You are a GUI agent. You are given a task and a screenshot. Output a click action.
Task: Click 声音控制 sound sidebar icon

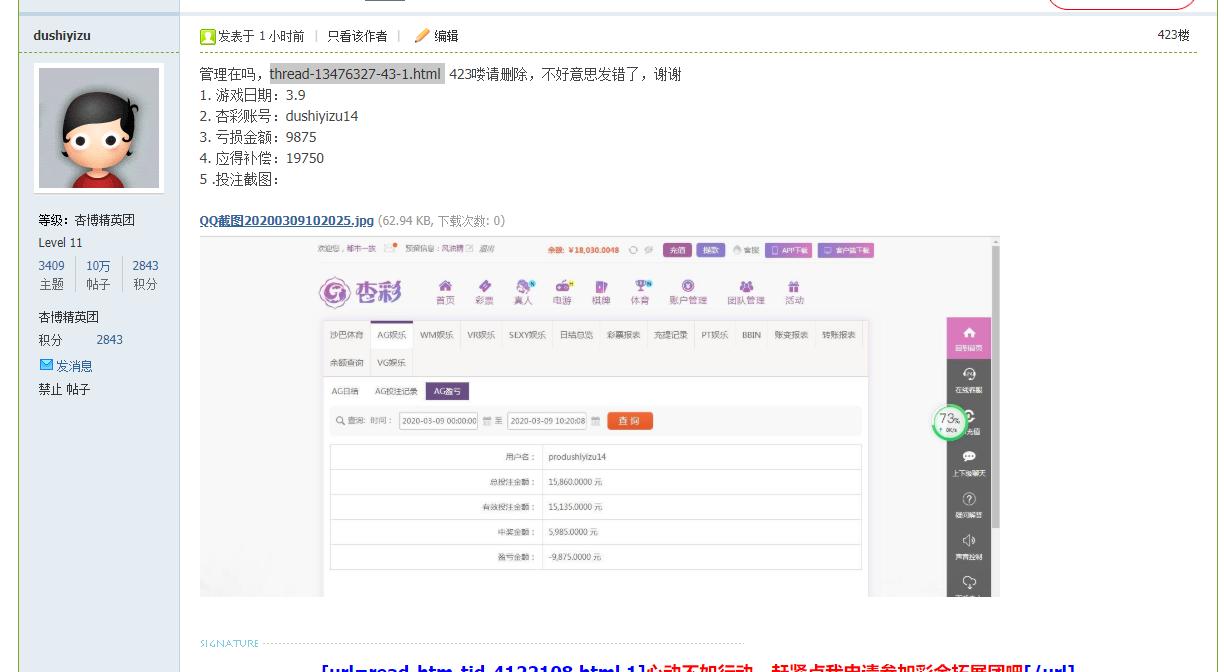[x=969, y=547]
